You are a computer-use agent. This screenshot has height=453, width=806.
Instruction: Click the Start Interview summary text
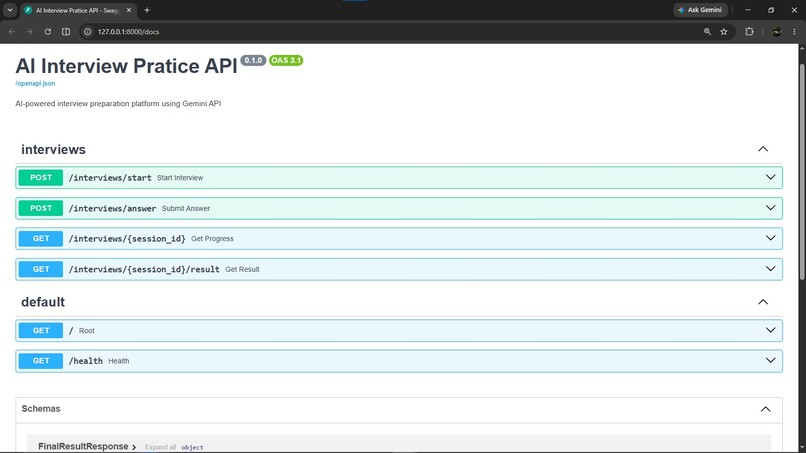180,178
